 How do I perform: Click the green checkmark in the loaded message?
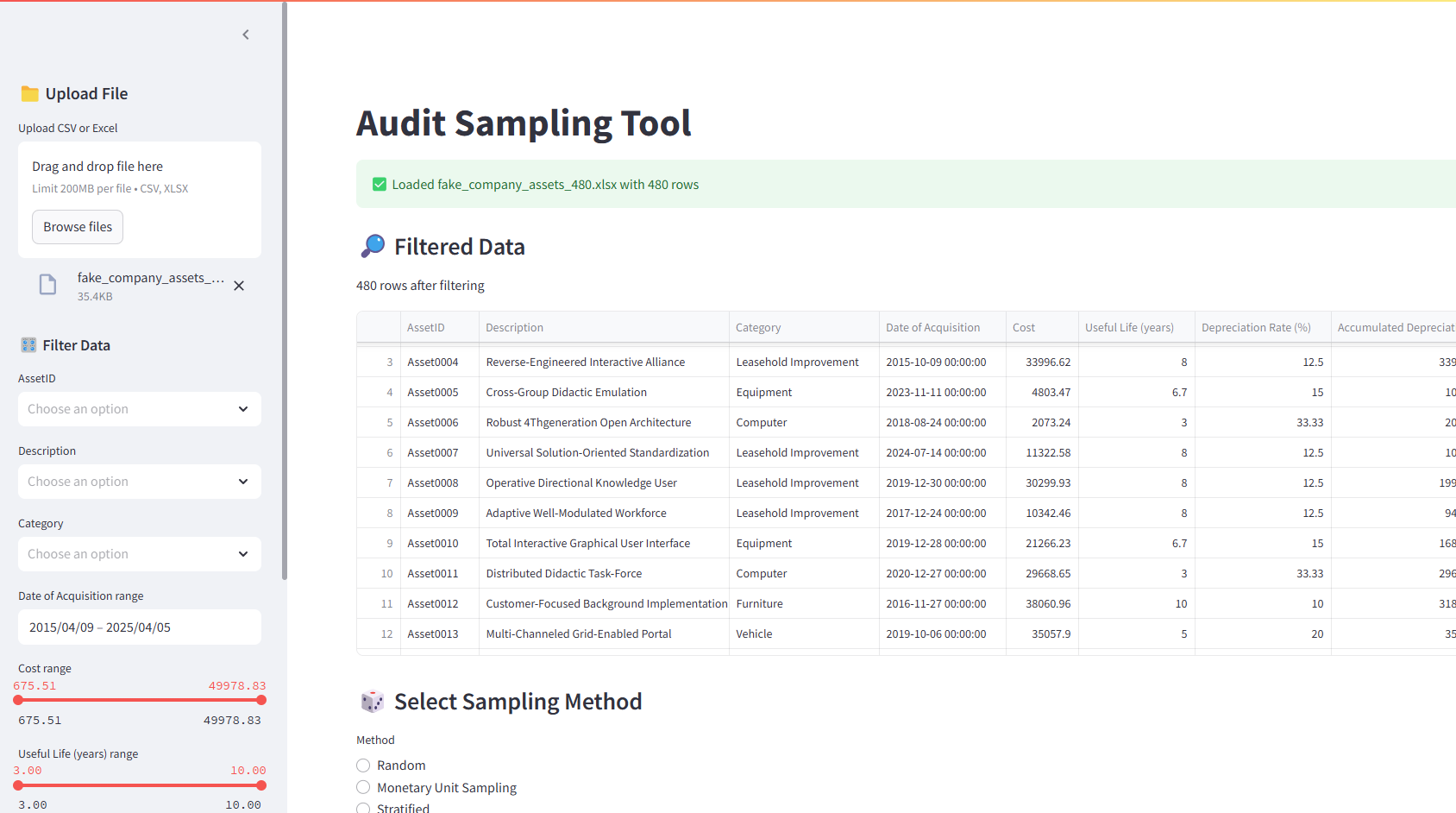pos(380,184)
